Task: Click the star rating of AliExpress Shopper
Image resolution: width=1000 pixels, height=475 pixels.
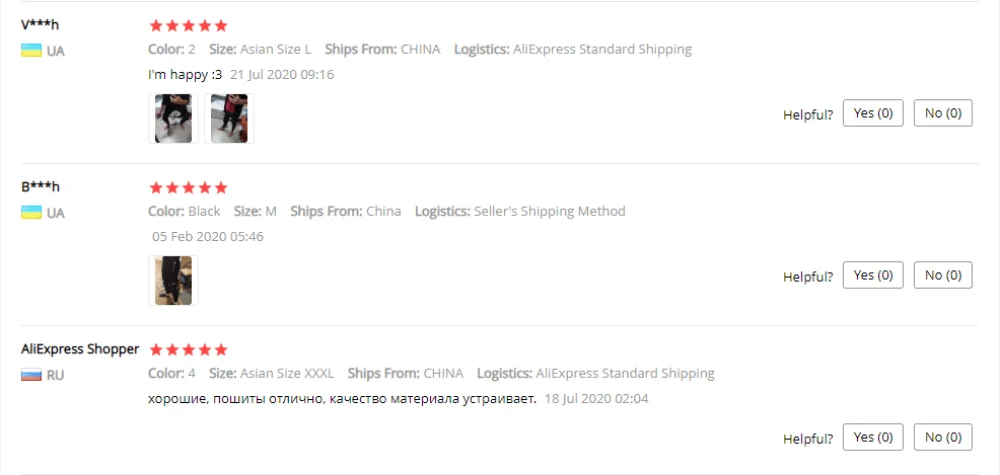Action: [x=188, y=349]
